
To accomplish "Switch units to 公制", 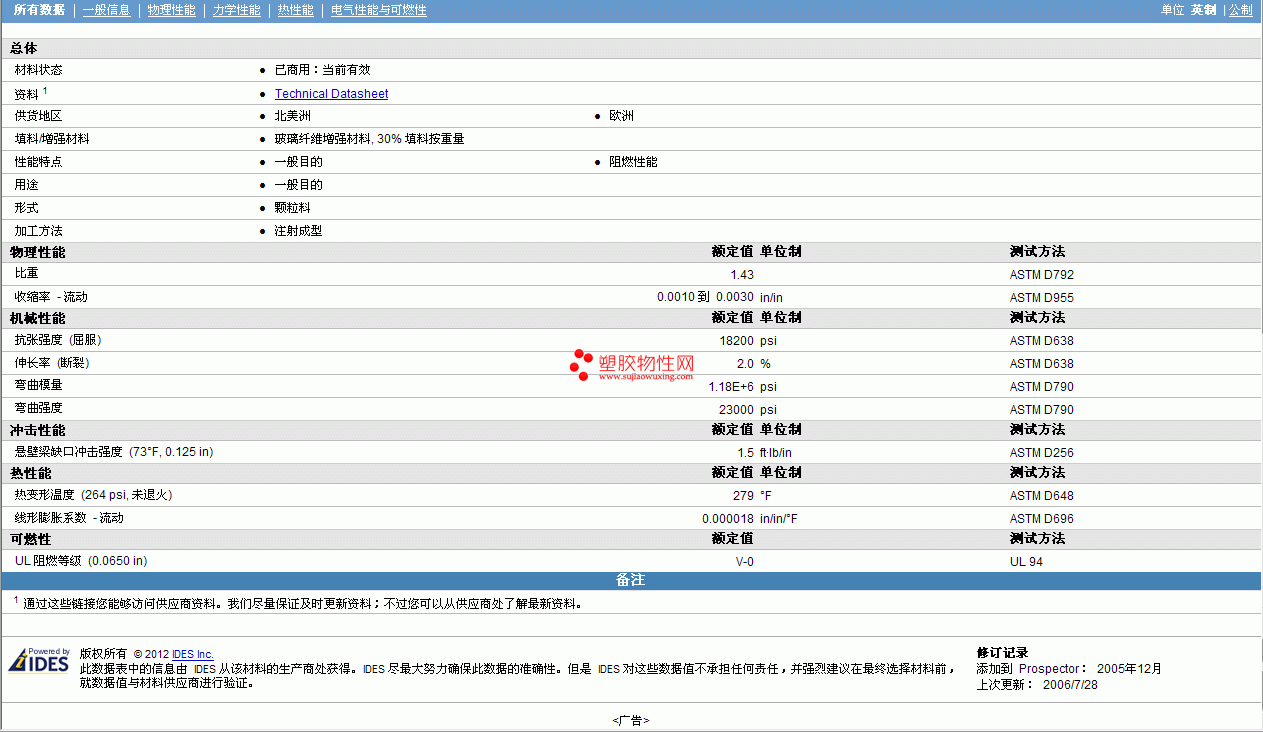I will pos(1240,10).
